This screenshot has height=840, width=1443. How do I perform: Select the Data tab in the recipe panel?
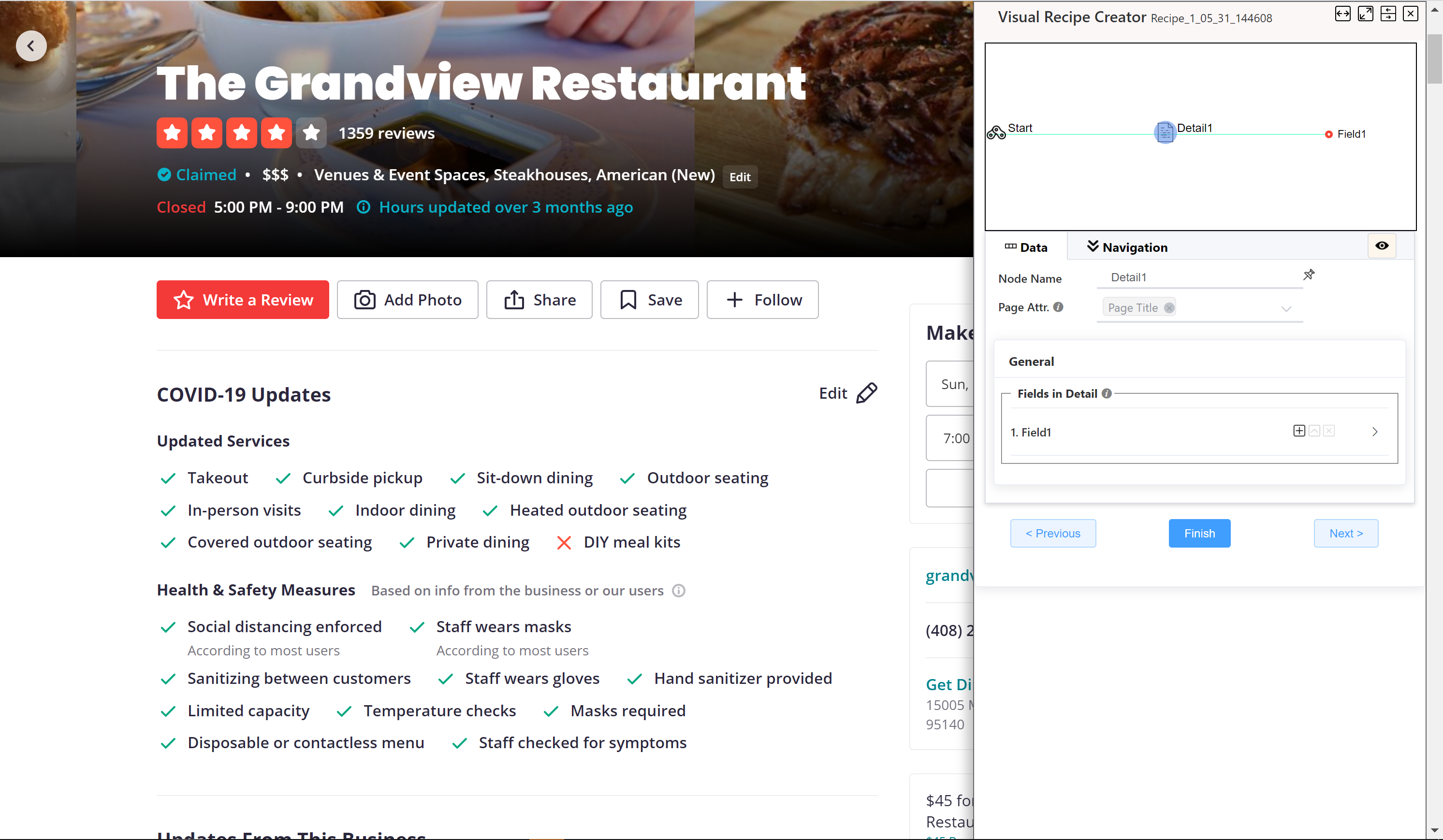click(1025, 247)
